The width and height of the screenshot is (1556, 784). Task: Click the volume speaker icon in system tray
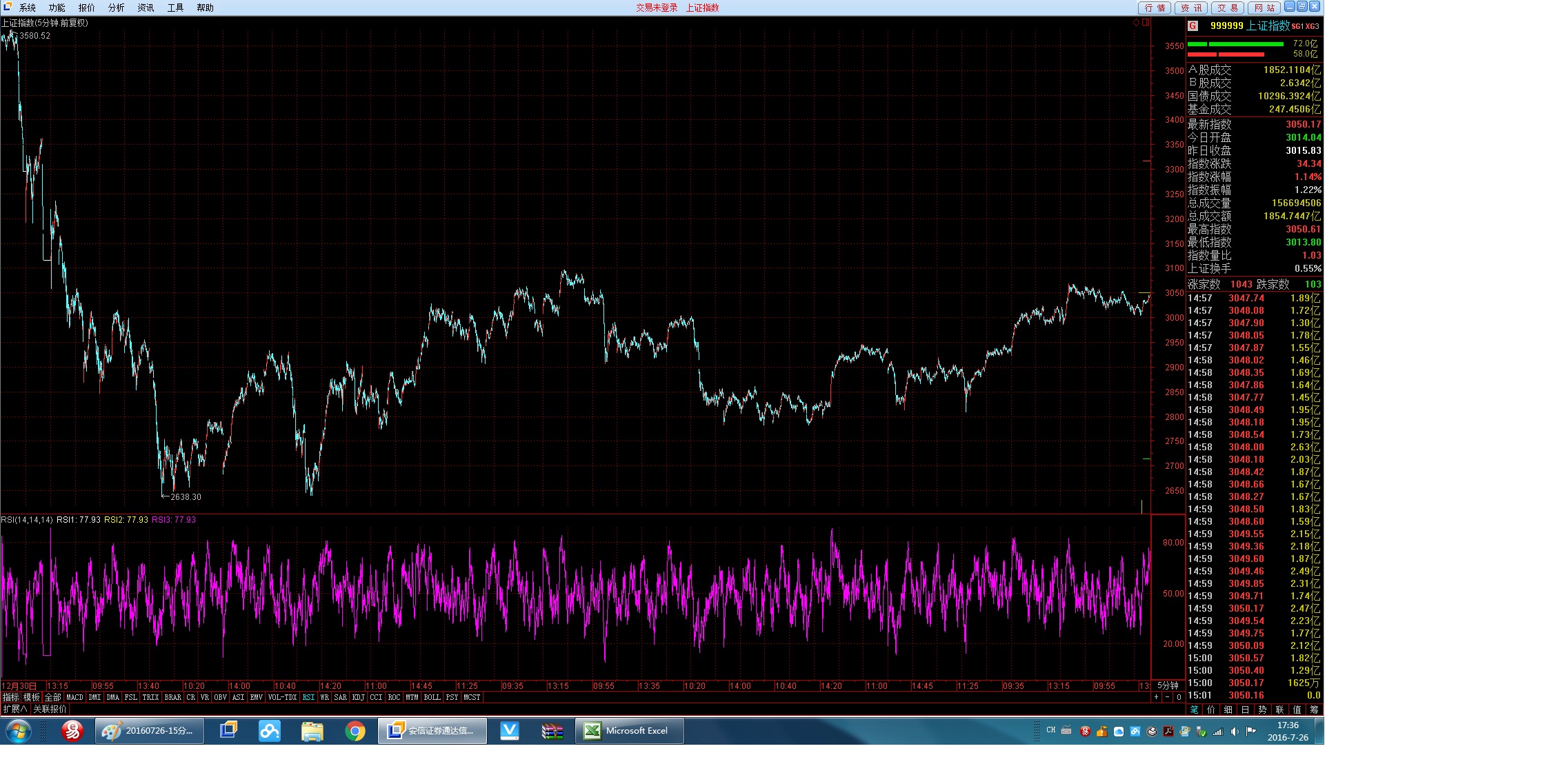point(1235,731)
